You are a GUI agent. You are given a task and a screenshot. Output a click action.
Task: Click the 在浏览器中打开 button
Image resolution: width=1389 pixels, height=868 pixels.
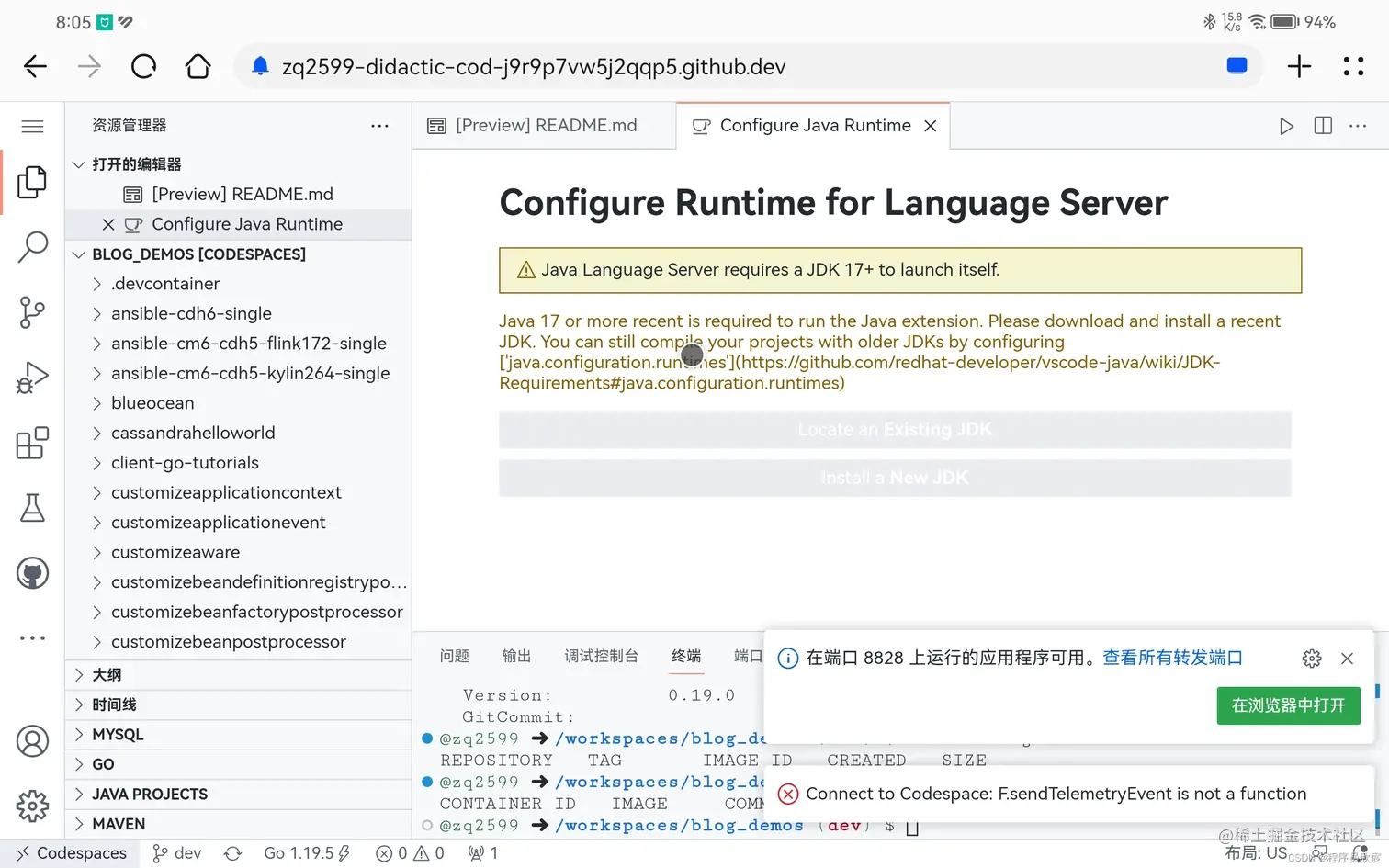(1288, 705)
